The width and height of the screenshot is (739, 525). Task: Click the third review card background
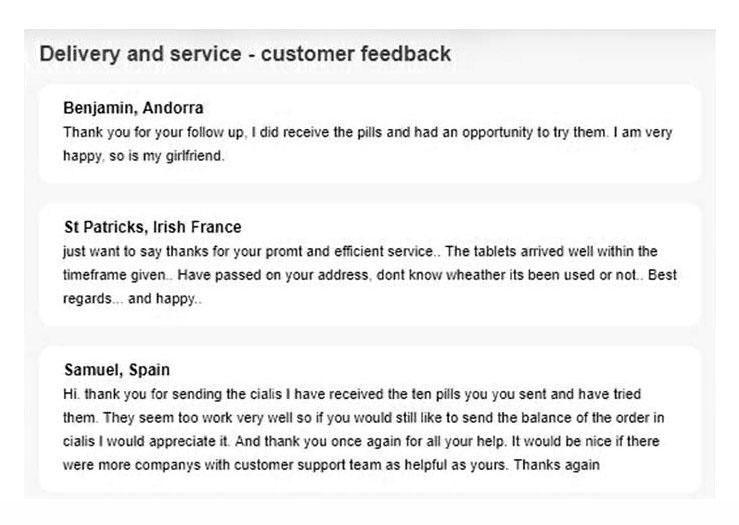[370, 419]
